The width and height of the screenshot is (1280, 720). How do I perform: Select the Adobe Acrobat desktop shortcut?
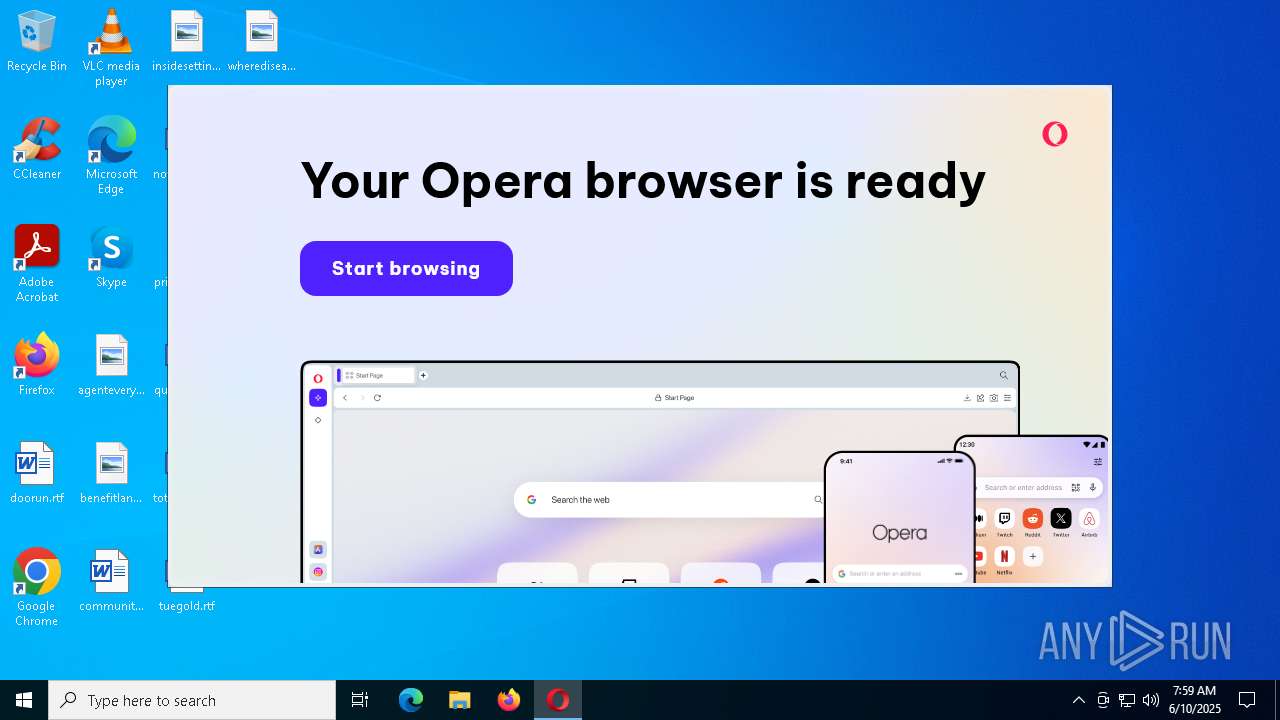click(37, 263)
